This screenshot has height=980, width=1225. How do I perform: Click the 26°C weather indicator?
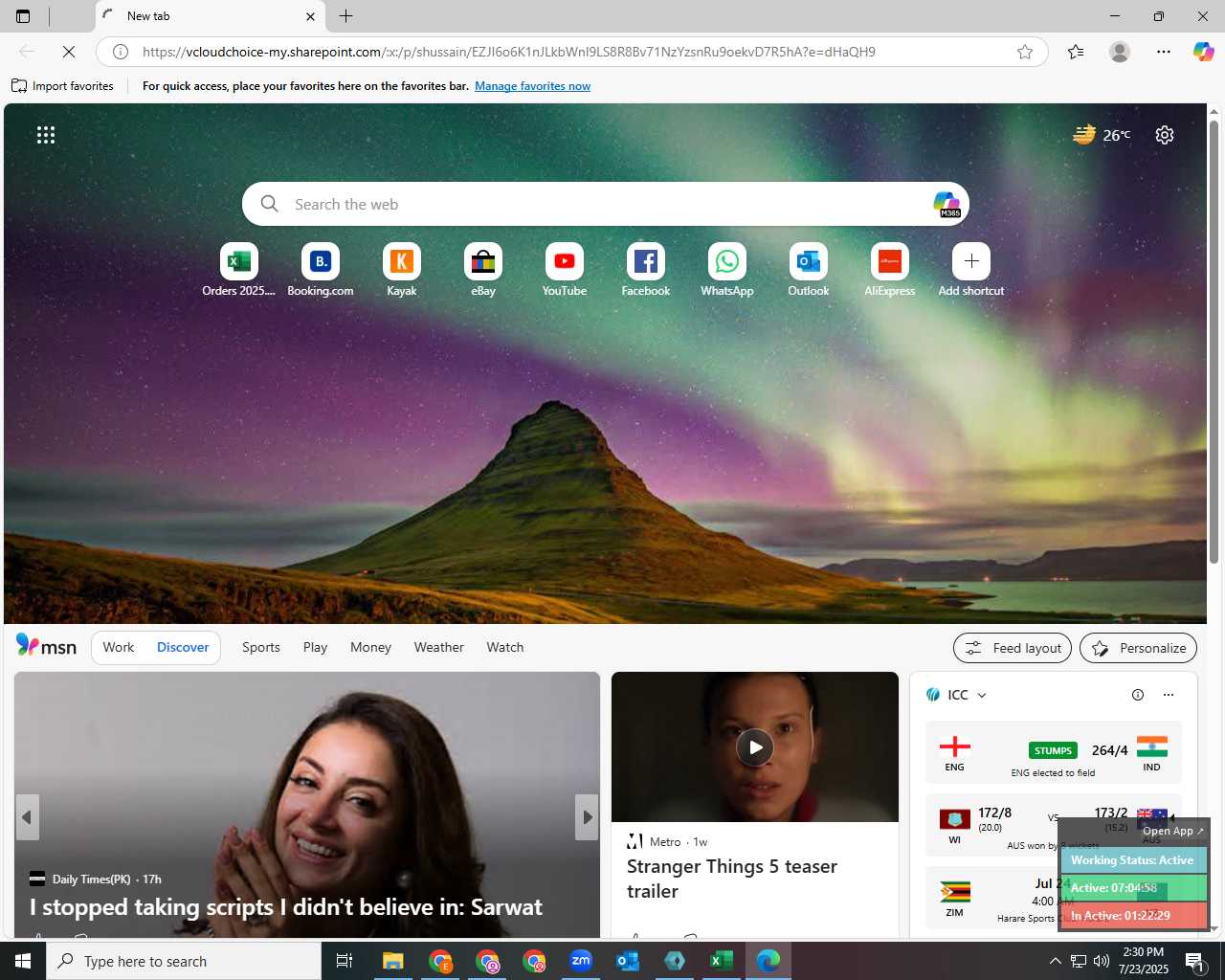[x=1102, y=135]
